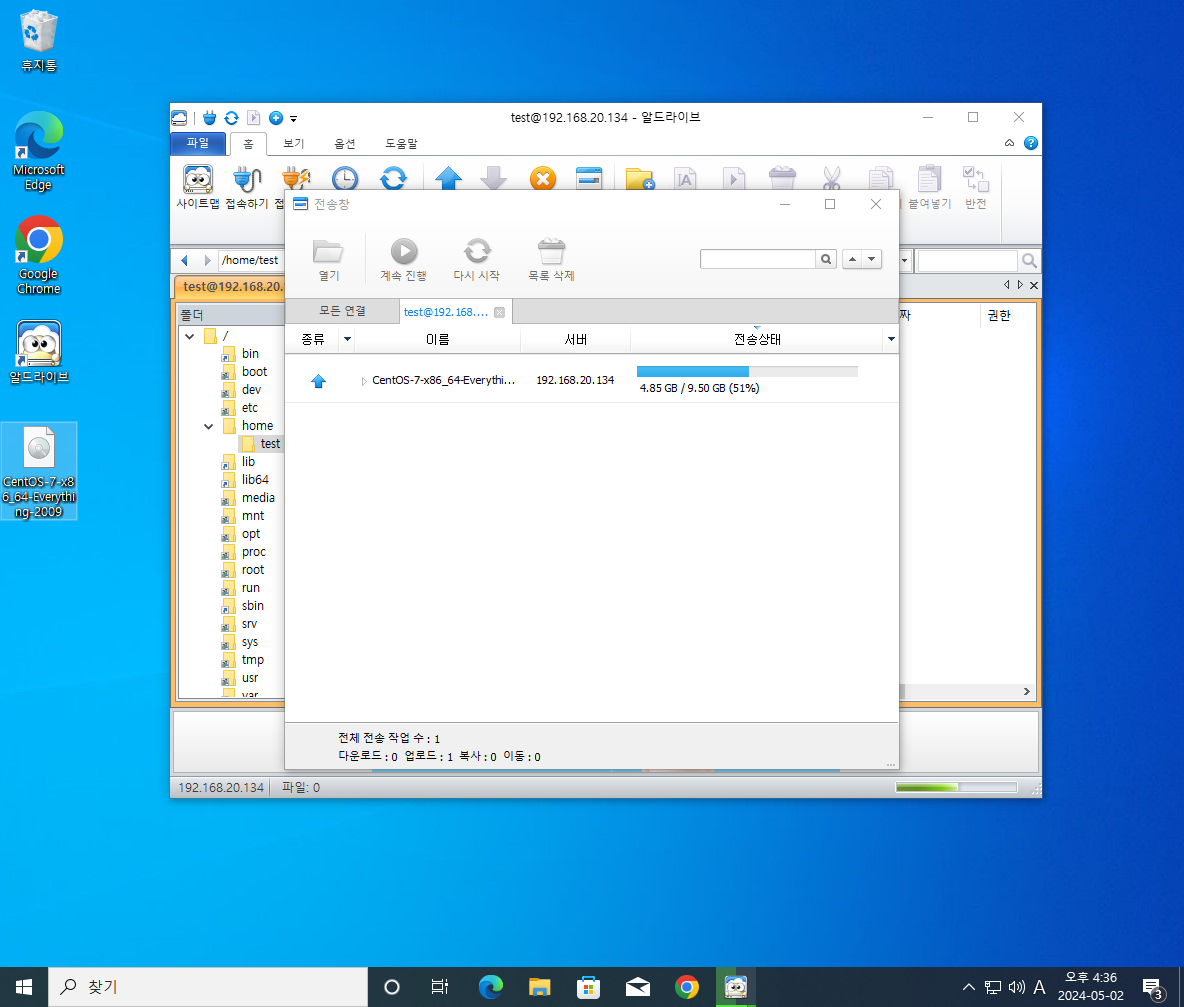Click the transfer window search input field
The image size is (1184, 1007).
[758, 259]
